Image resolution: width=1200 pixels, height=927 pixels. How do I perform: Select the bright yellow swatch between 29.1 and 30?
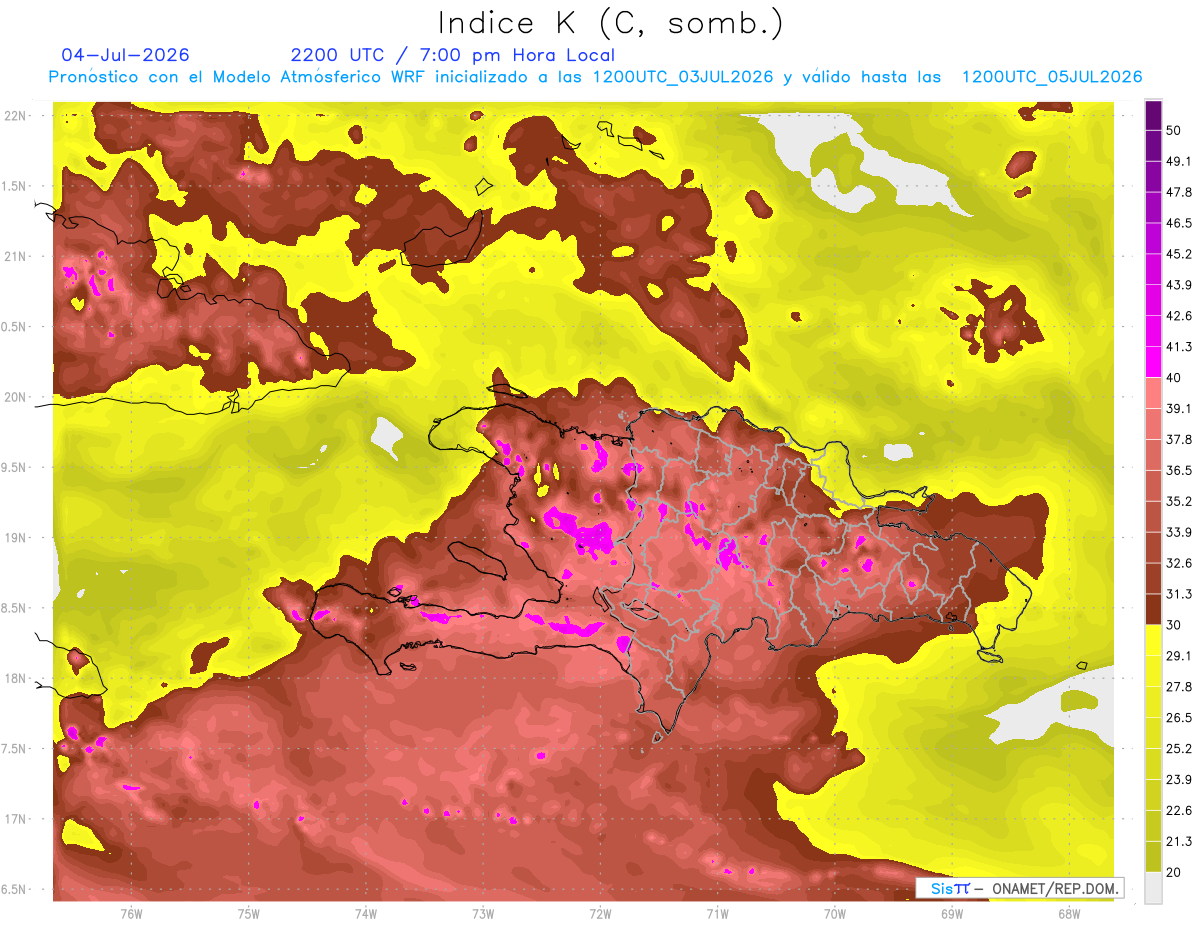coord(1153,640)
